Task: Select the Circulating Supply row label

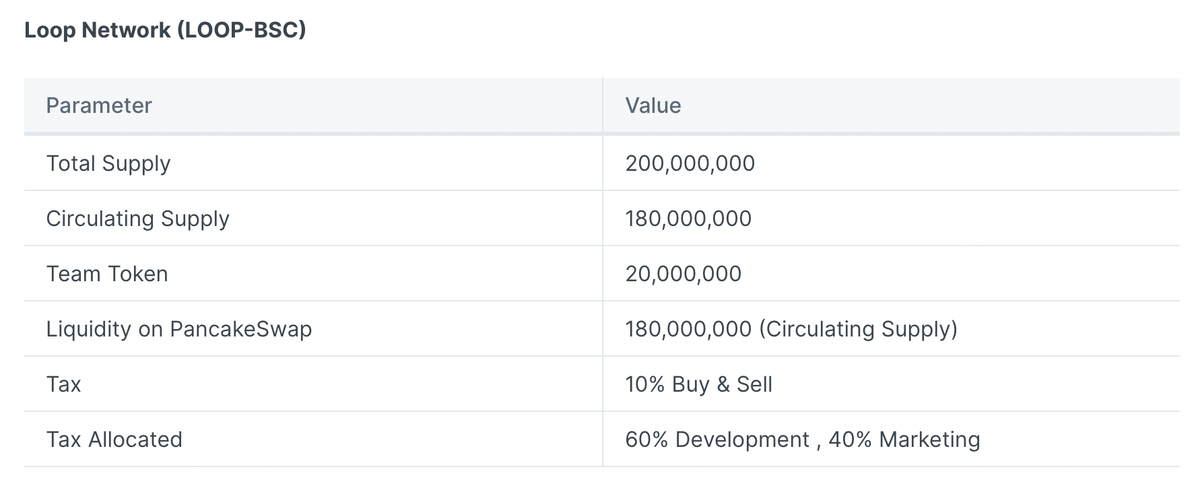Action: click(x=138, y=218)
